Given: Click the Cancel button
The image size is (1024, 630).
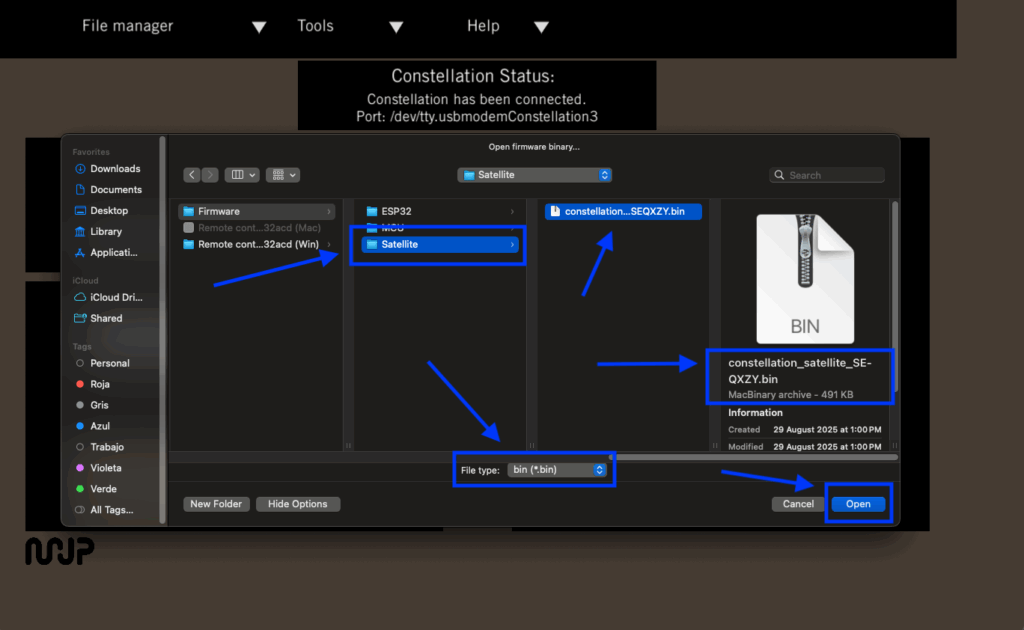Looking at the screenshot, I should tap(798, 504).
